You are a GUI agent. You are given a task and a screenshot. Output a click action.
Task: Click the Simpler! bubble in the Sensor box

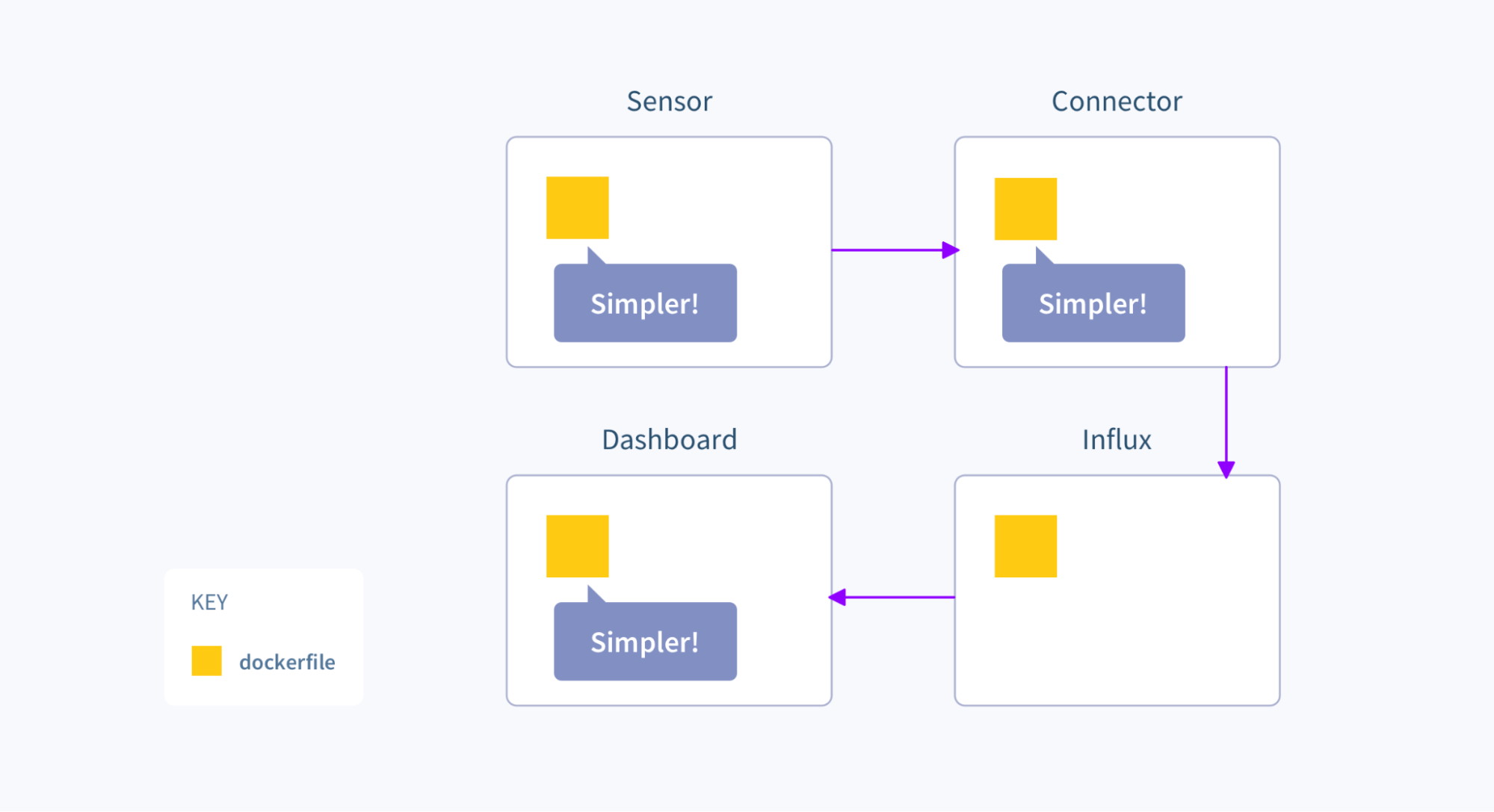(645, 303)
